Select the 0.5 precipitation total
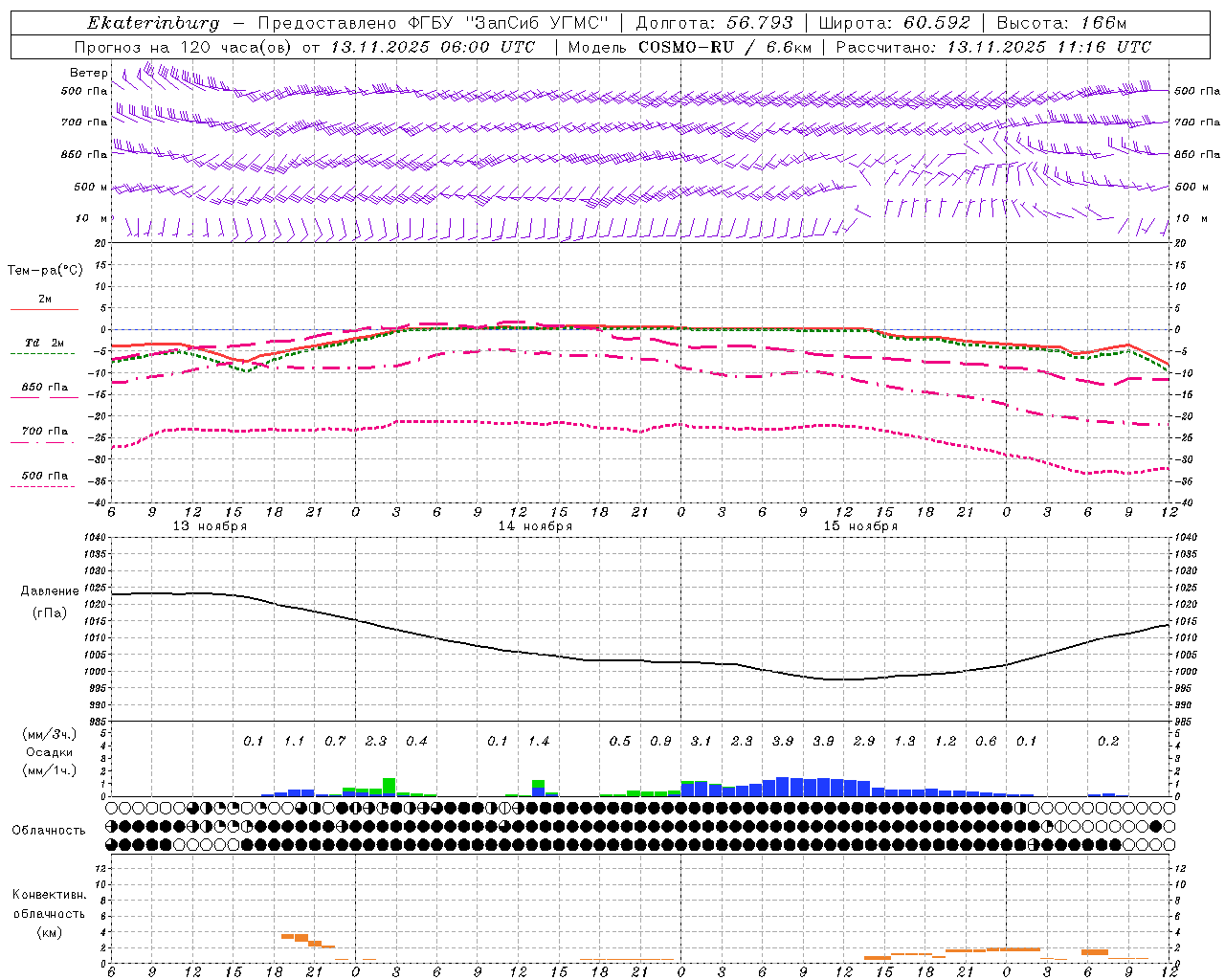Viewport: 1225px width, 980px height. pyautogui.click(x=620, y=742)
